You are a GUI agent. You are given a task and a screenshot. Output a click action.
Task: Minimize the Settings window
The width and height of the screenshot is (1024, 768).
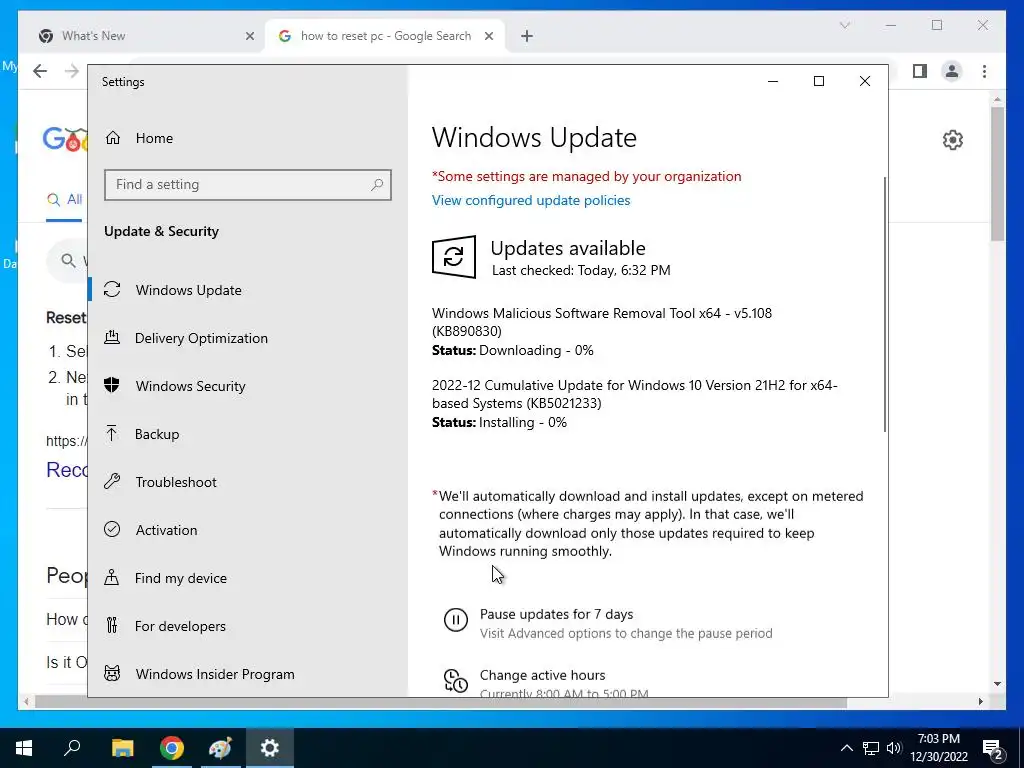773,81
